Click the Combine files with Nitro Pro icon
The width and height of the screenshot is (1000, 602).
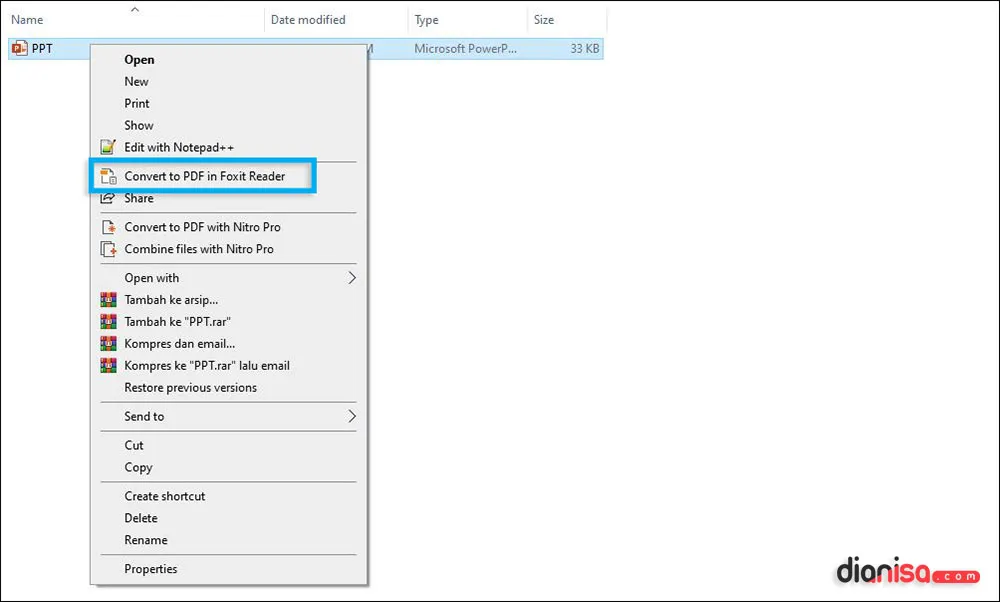tap(108, 249)
